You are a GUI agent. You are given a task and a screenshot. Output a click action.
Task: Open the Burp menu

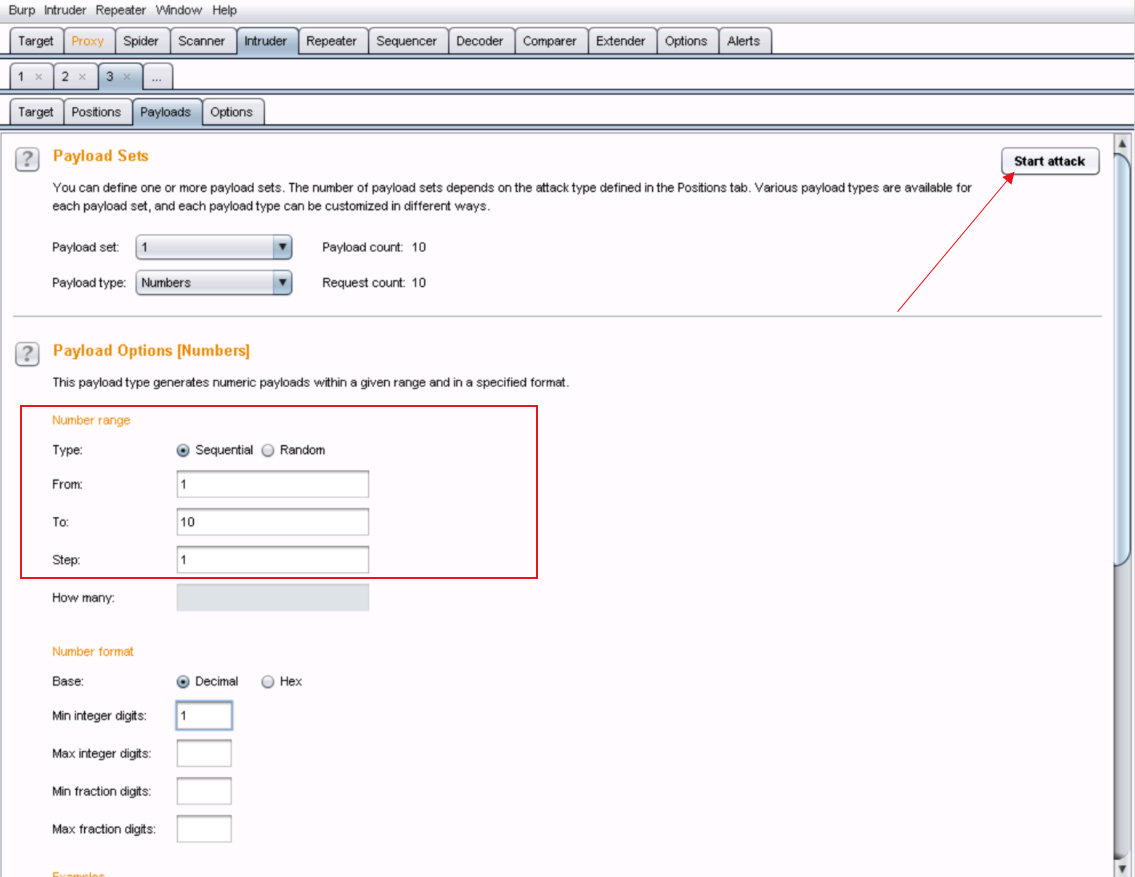coord(22,10)
